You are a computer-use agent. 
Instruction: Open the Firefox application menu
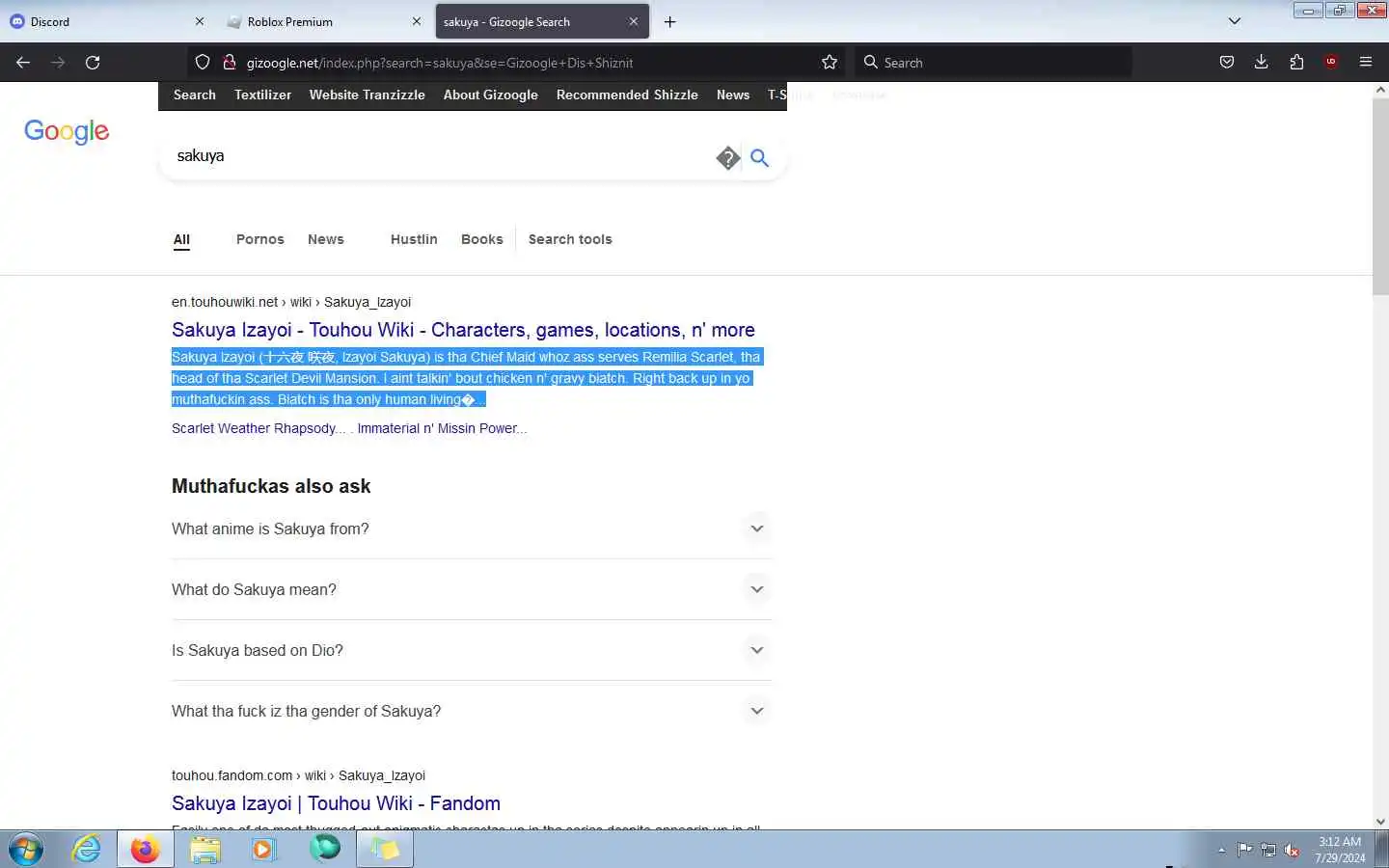click(1366, 63)
